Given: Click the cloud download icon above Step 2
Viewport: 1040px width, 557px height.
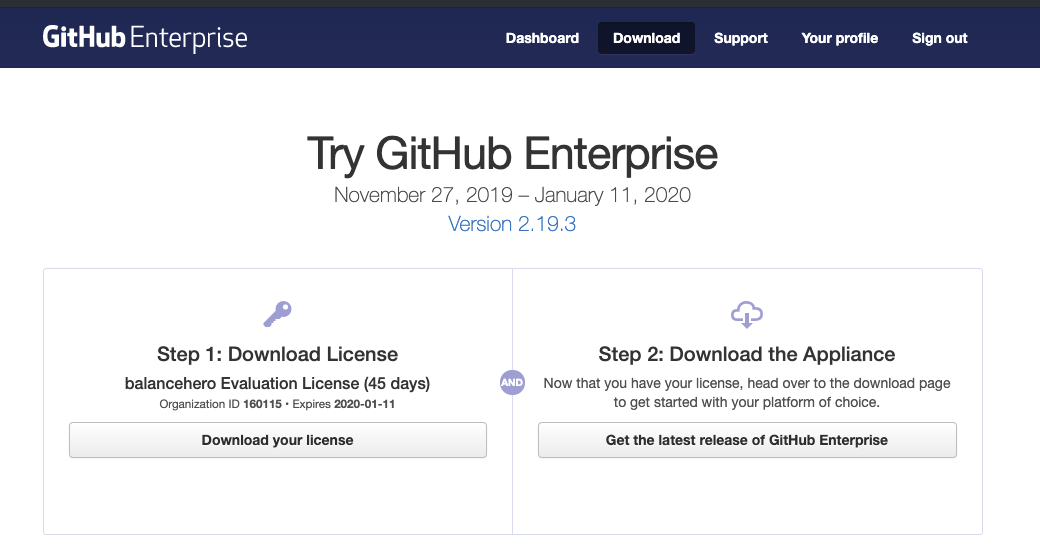Looking at the screenshot, I should point(747,314).
